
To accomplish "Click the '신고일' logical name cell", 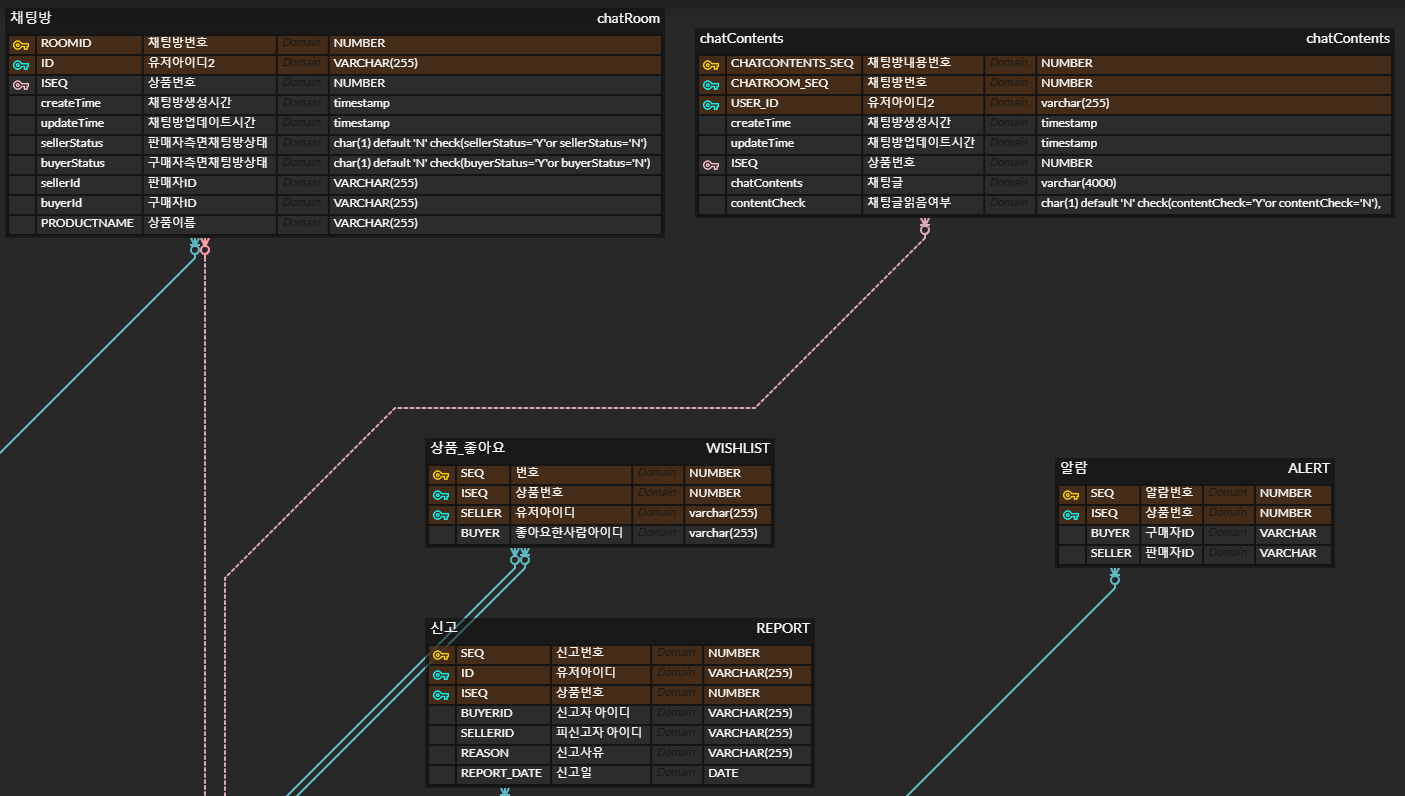I will pyautogui.click(x=600, y=774).
